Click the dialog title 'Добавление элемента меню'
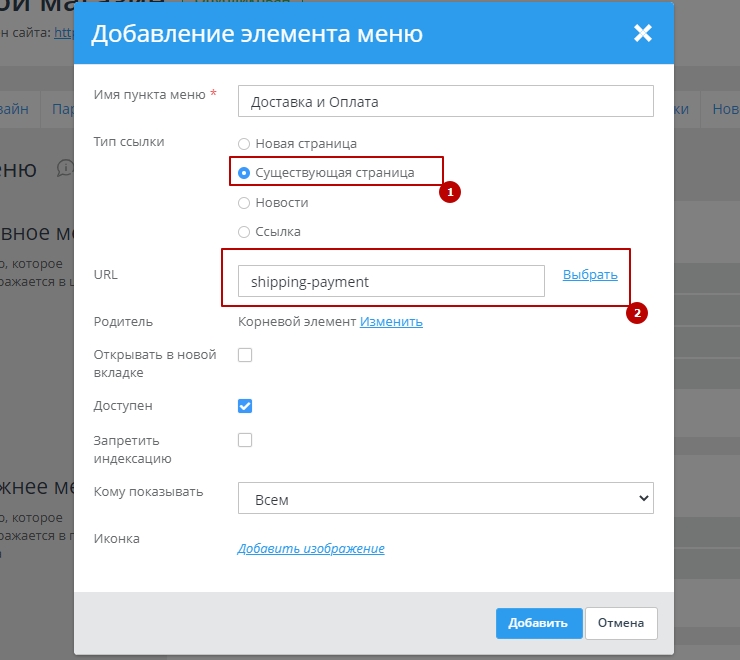Image resolution: width=740 pixels, height=660 pixels. coord(257,34)
